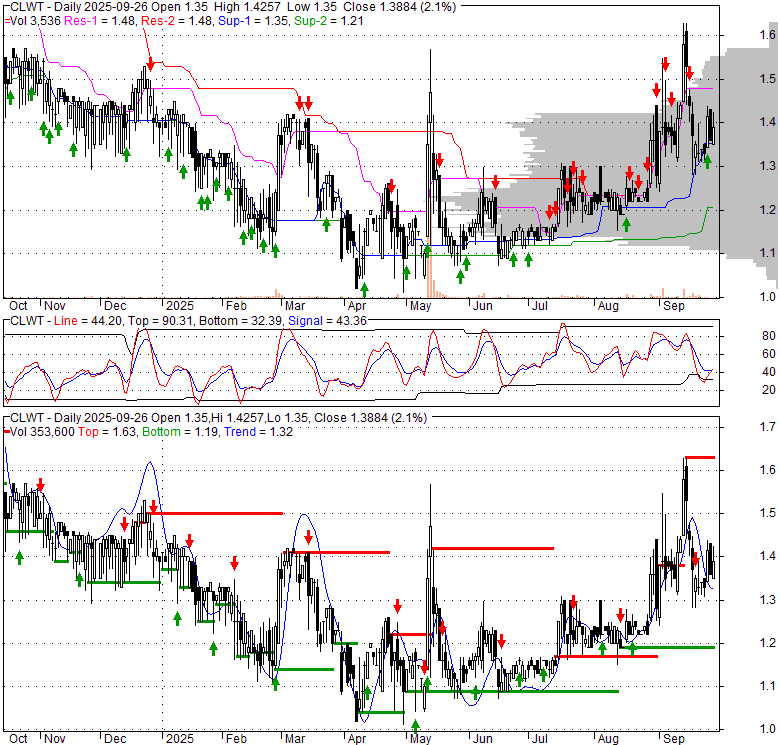
Task: Select the 'Sup-2 = 1.21' legend label
Action: 329,21
